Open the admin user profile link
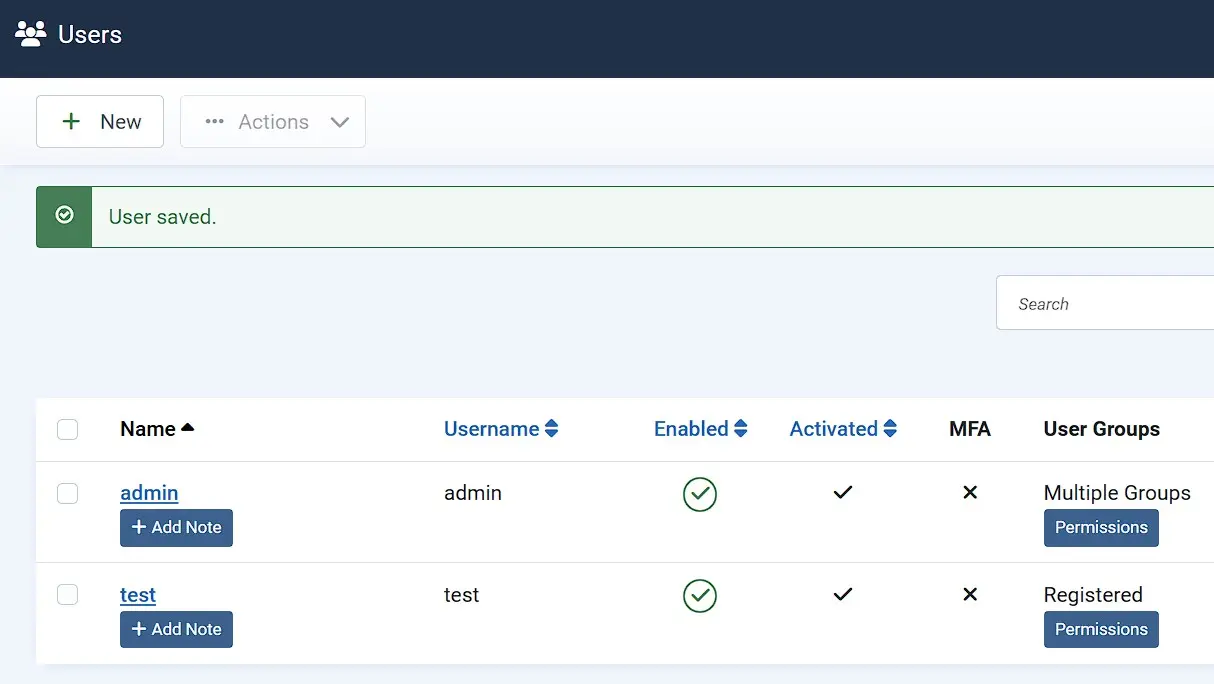The width and height of the screenshot is (1214, 684). [x=149, y=492]
